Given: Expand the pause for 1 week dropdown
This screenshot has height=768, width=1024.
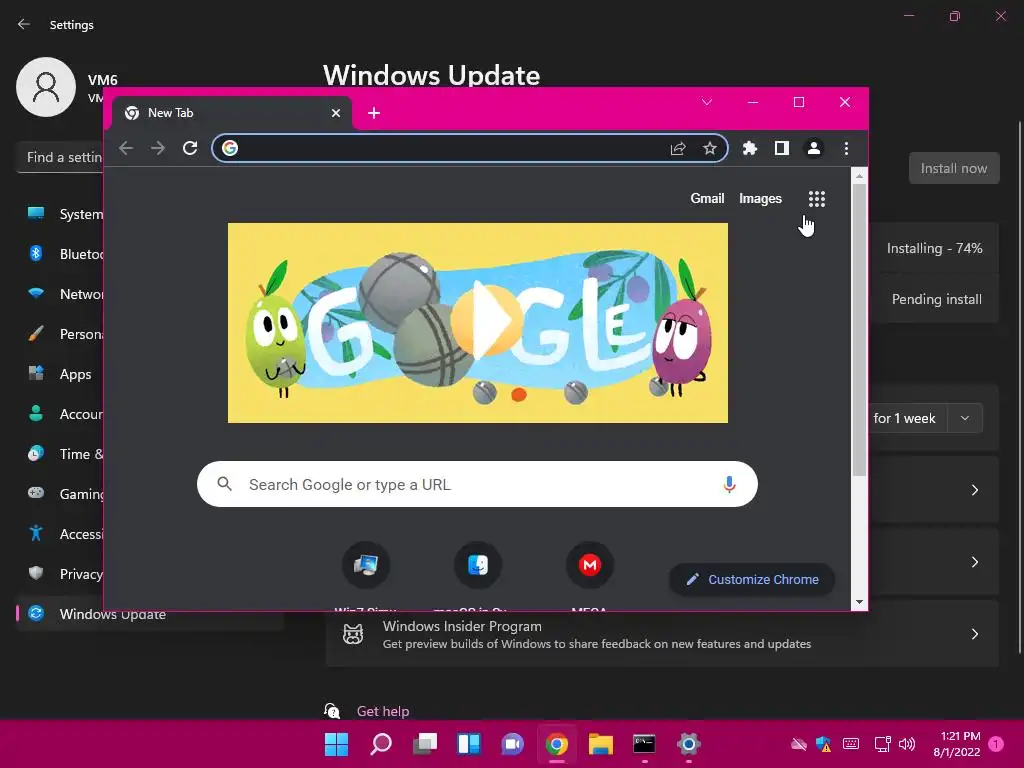Looking at the screenshot, I should [x=965, y=418].
